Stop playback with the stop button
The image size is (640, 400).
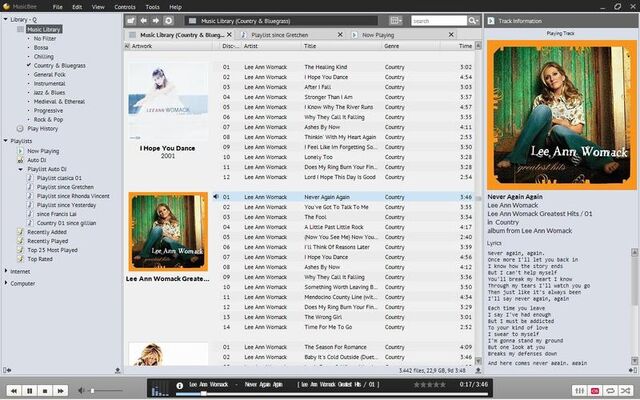[x=45, y=391]
